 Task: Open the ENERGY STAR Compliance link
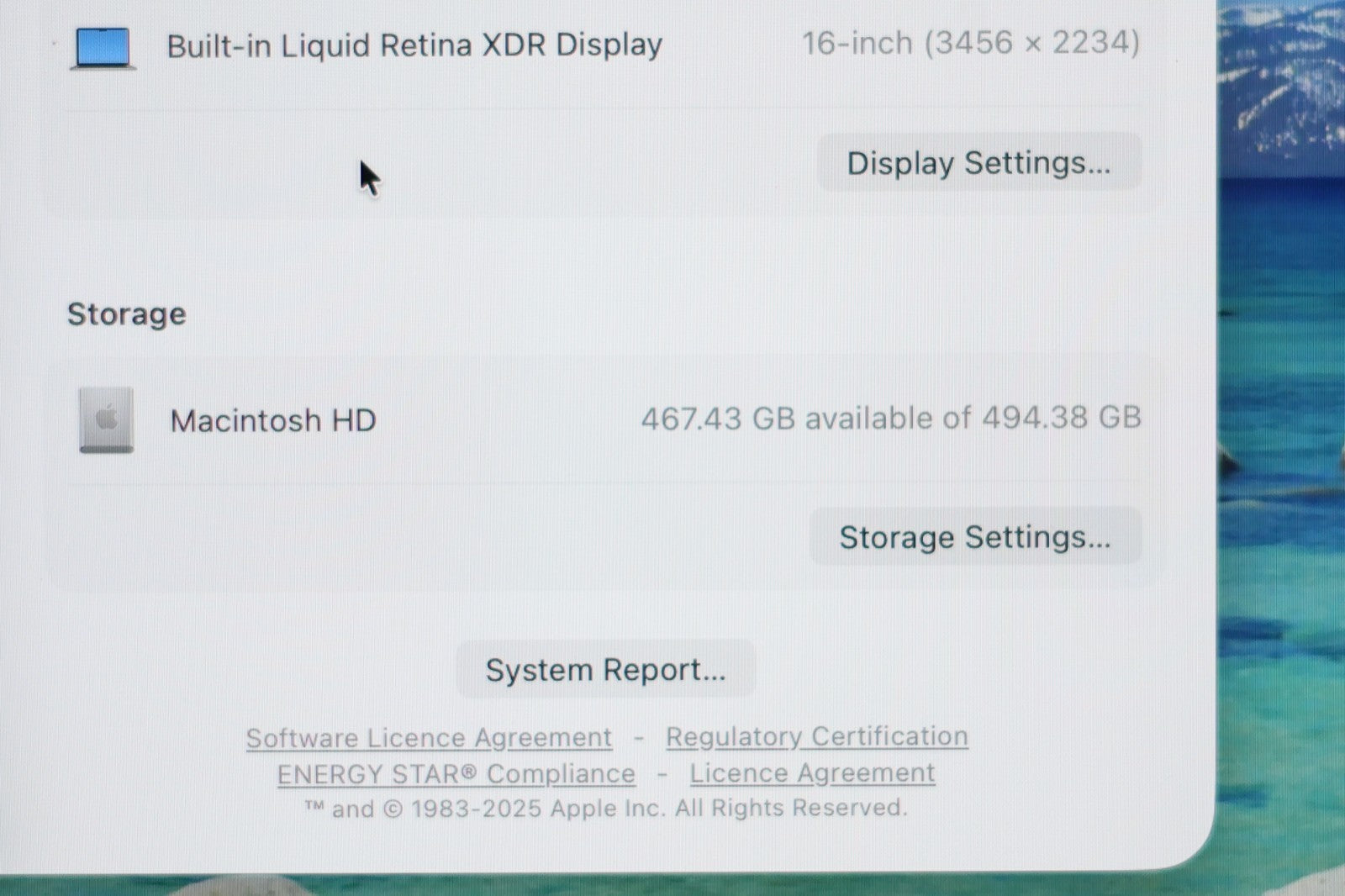pyautogui.click(x=456, y=774)
